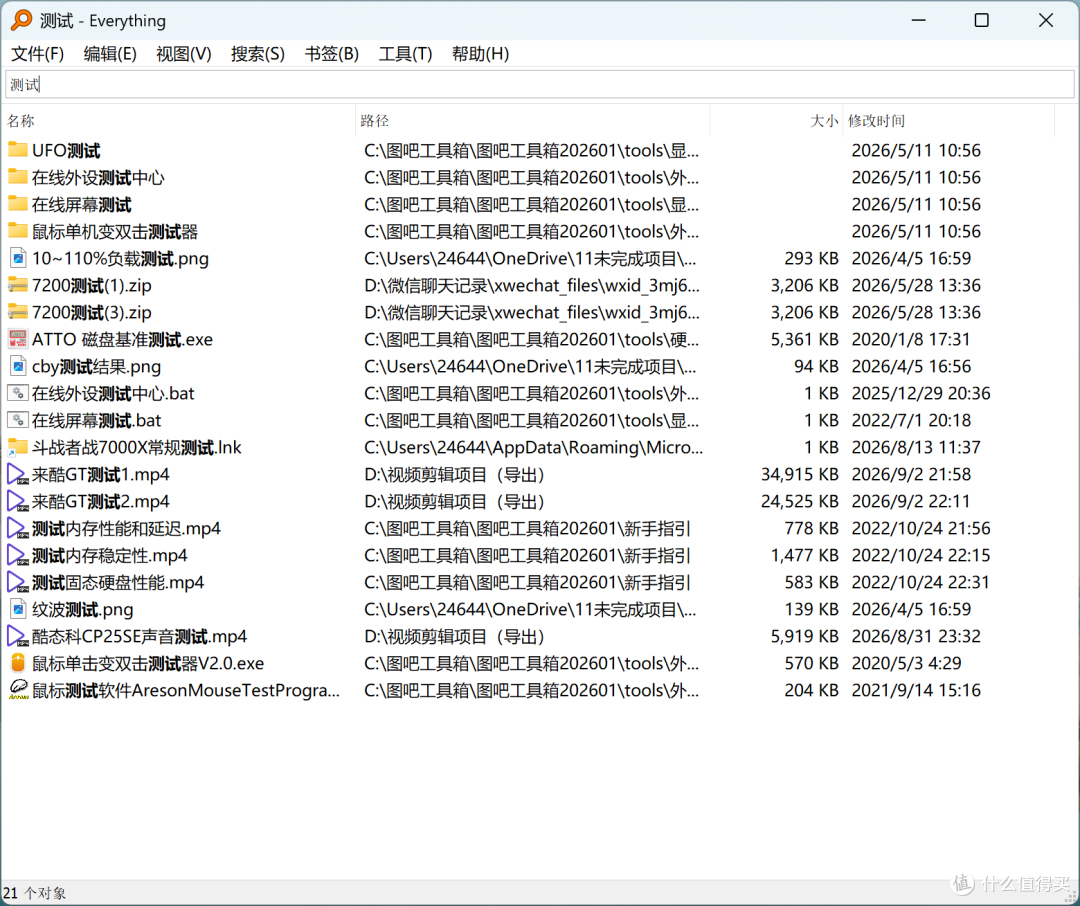Click batch file icon of 在线屏幕测试.bat
Image resolution: width=1080 pixels, height=906 pixels.
click(18, 420)
